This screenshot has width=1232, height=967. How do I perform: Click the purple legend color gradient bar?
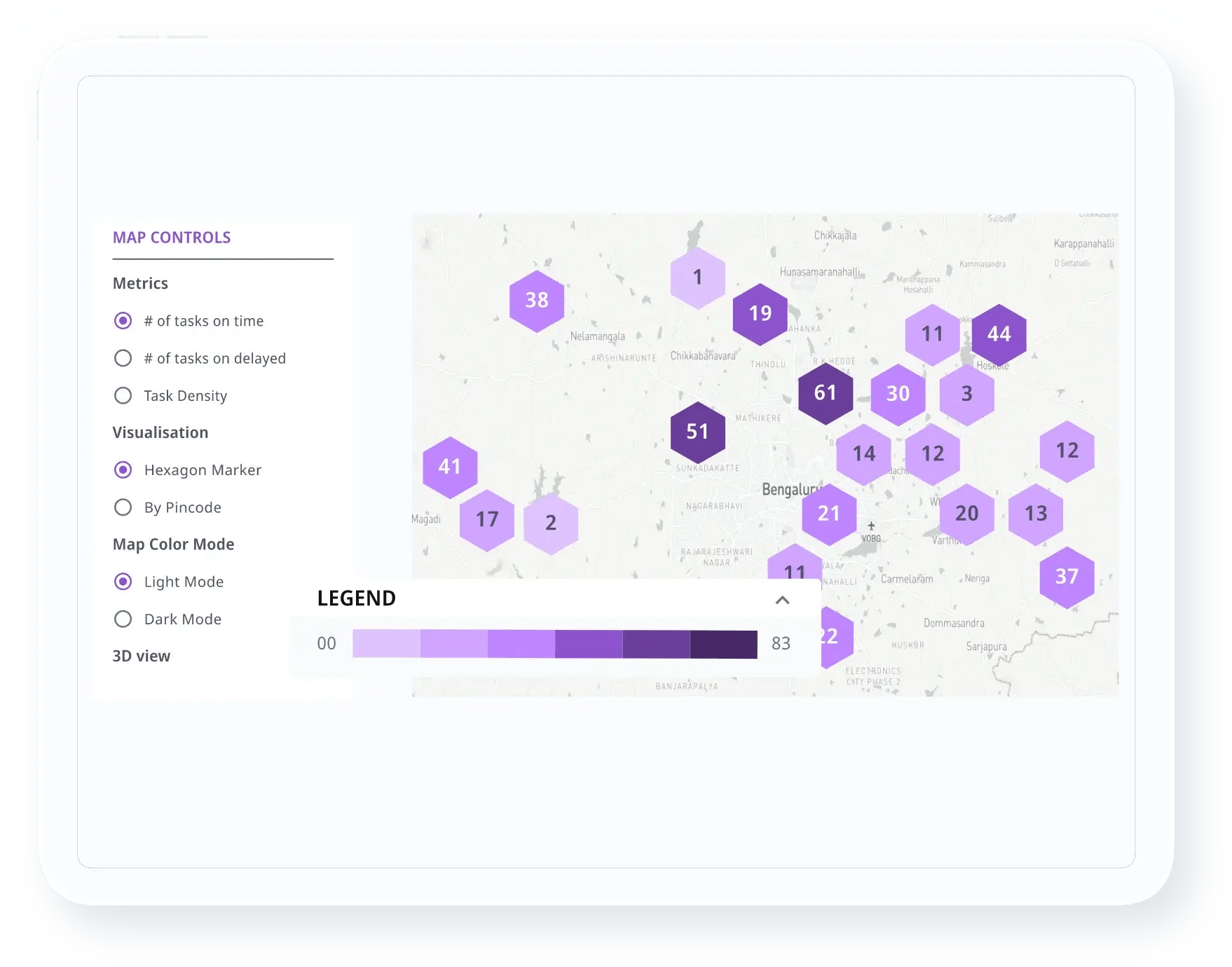click(x=554, y=643)
